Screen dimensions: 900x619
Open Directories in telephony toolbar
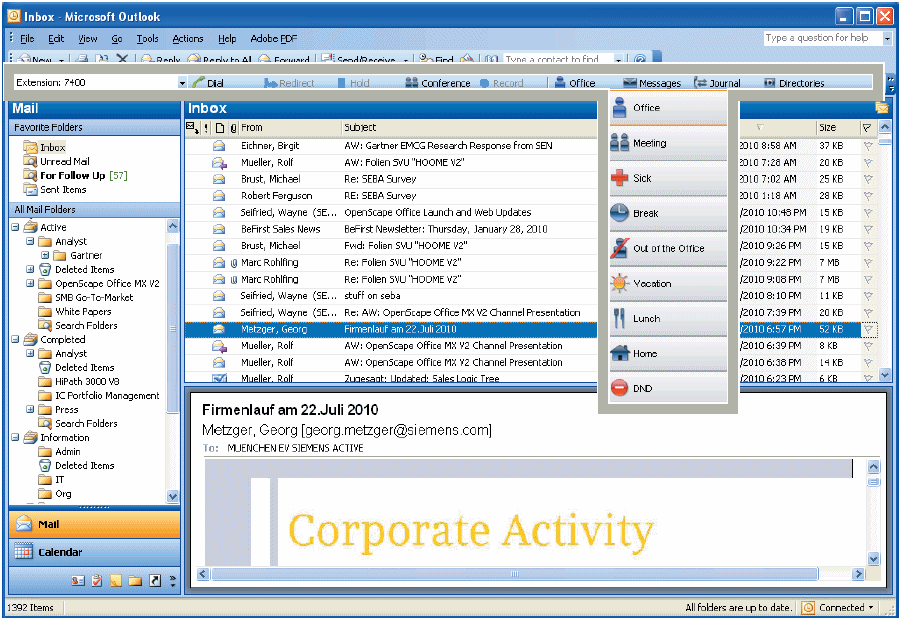tap(794, 83)
